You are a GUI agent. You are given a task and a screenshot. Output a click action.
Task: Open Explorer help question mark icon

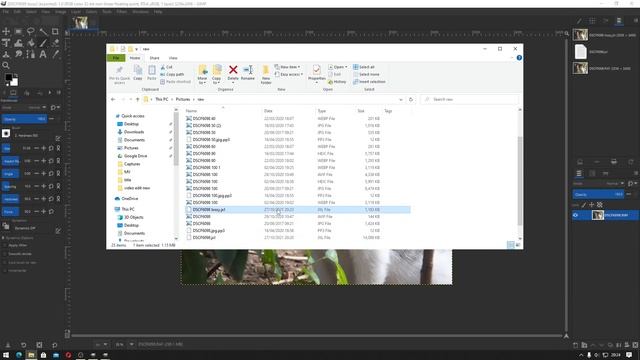(519, 58)
